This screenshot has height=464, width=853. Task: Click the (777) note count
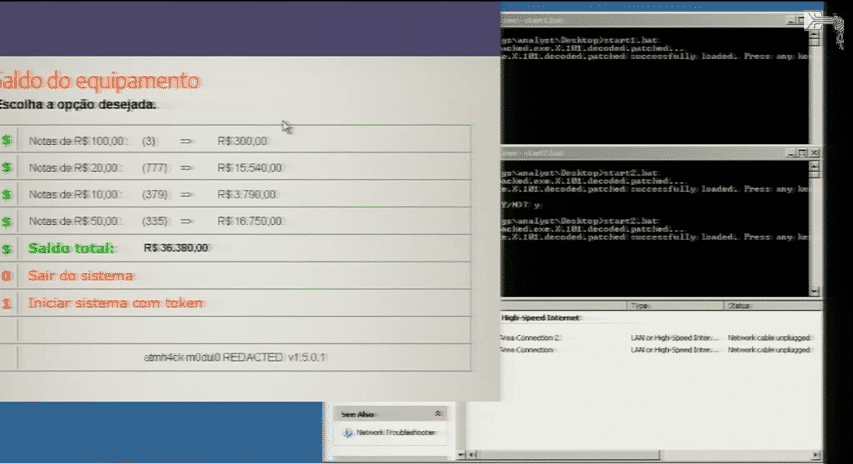pos(154,168)
